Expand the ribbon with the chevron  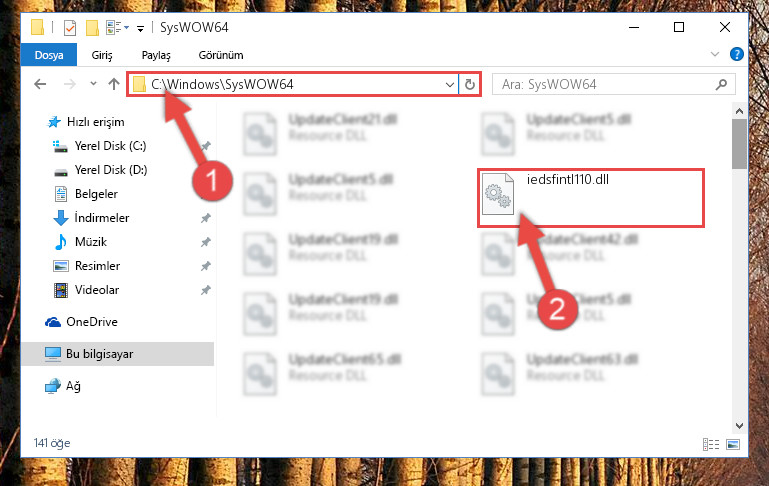pyautogui.click(x=715, y=54)
